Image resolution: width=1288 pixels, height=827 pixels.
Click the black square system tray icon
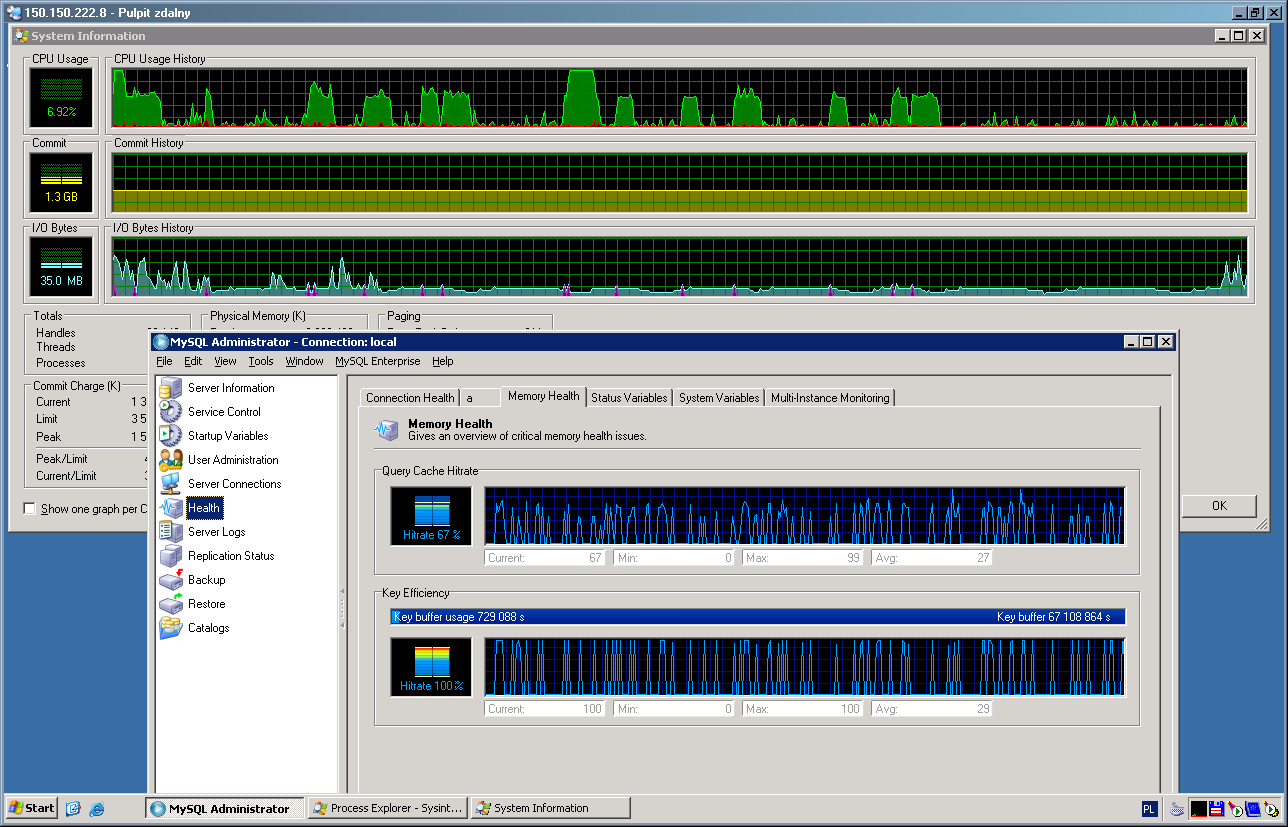point(1198,808)
